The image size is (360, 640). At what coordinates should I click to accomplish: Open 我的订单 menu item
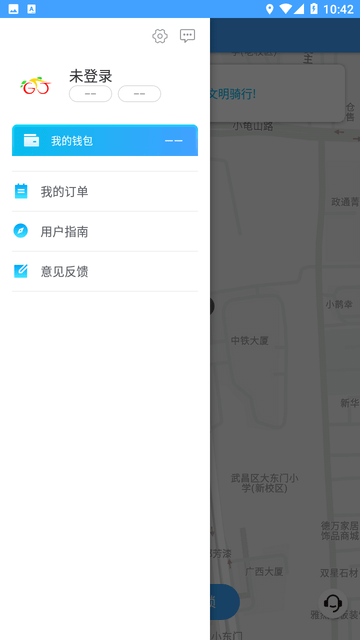pos(105,191)
